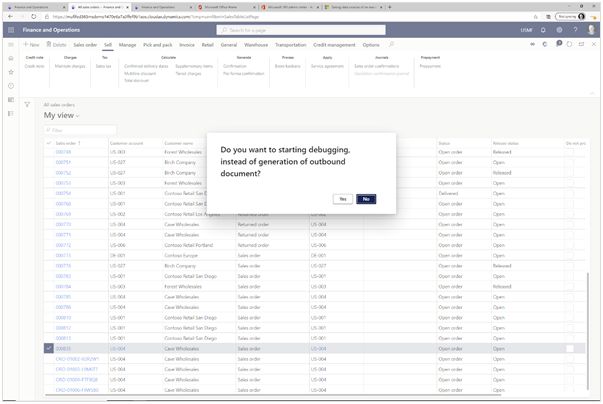Click the browser back arrow
Image resolution: width=603 pixels, height=404 pixels.
click(x=9, y=17)
